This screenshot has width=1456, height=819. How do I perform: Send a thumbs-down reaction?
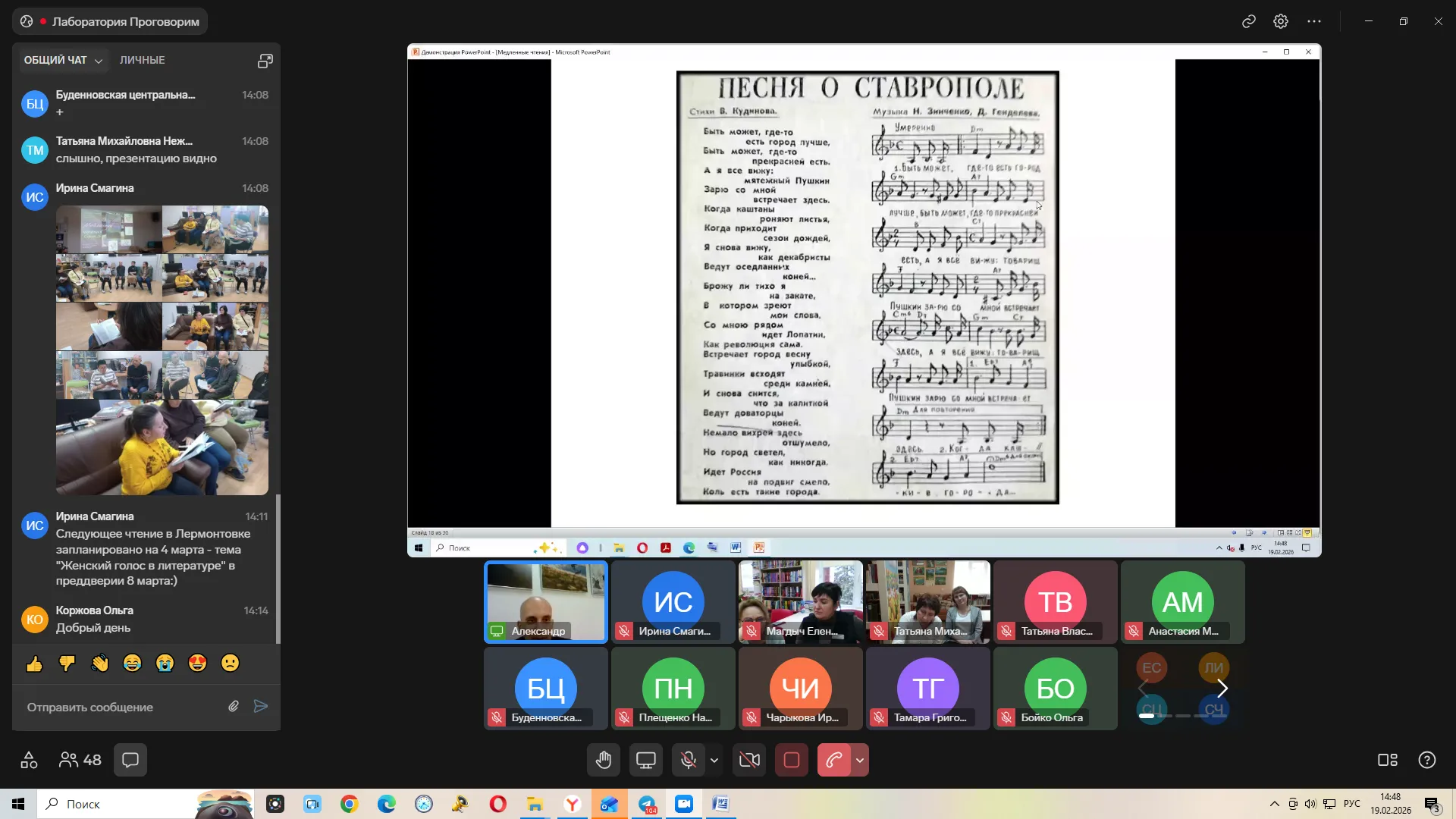(x=67, y=664)
